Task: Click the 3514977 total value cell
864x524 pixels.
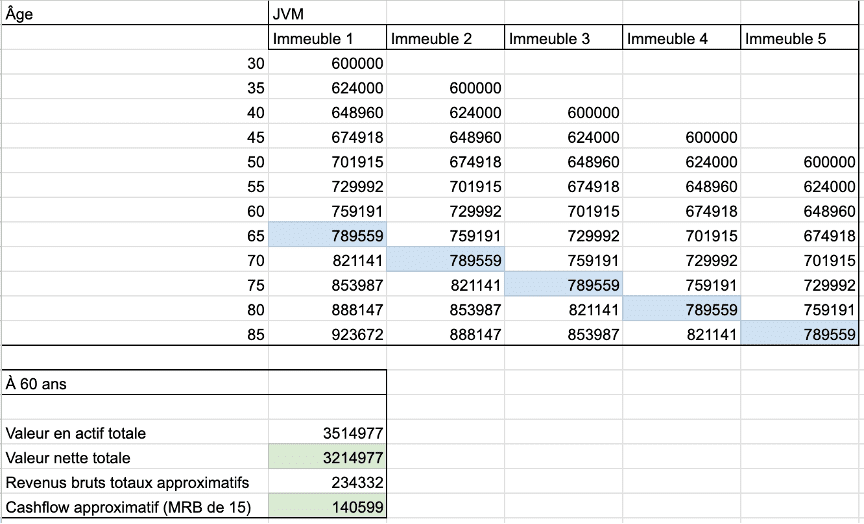Action: [x=326, y=433]
